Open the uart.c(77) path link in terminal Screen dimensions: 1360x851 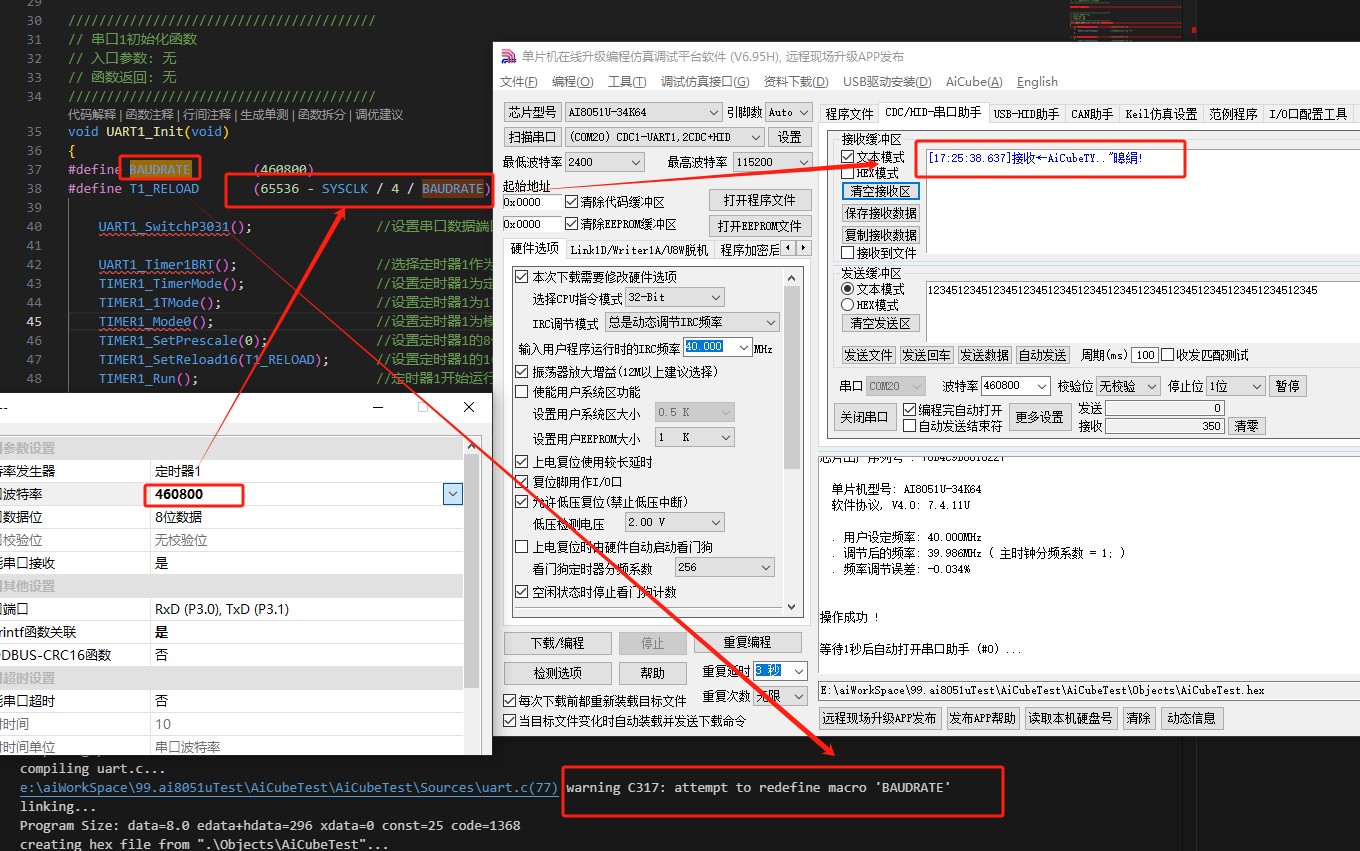pyautogui.click(x=289, y=788)
